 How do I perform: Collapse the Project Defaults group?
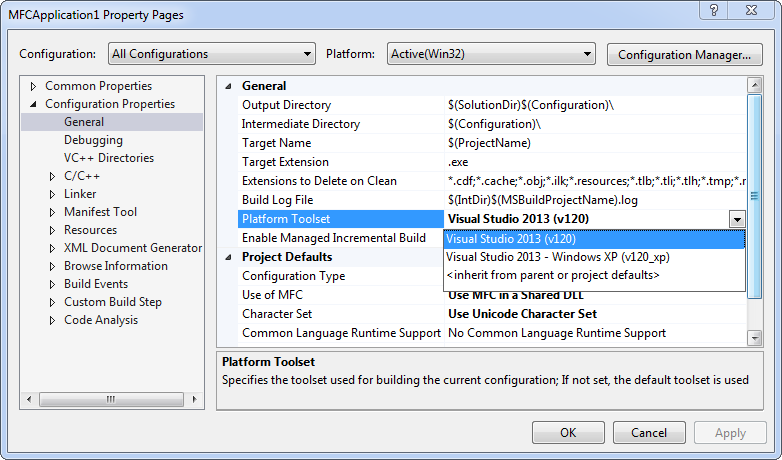[x=229, y=257]
